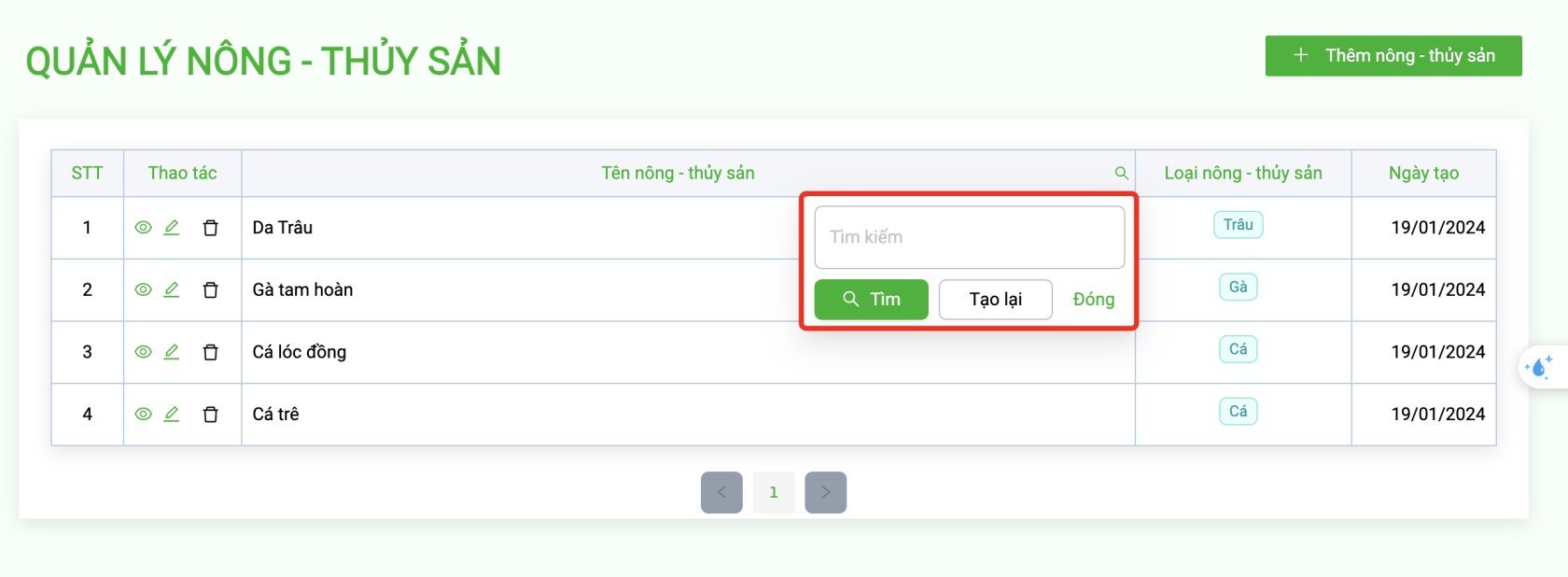Delete the Cá lóc đồng entry

[x=211, y=352]
